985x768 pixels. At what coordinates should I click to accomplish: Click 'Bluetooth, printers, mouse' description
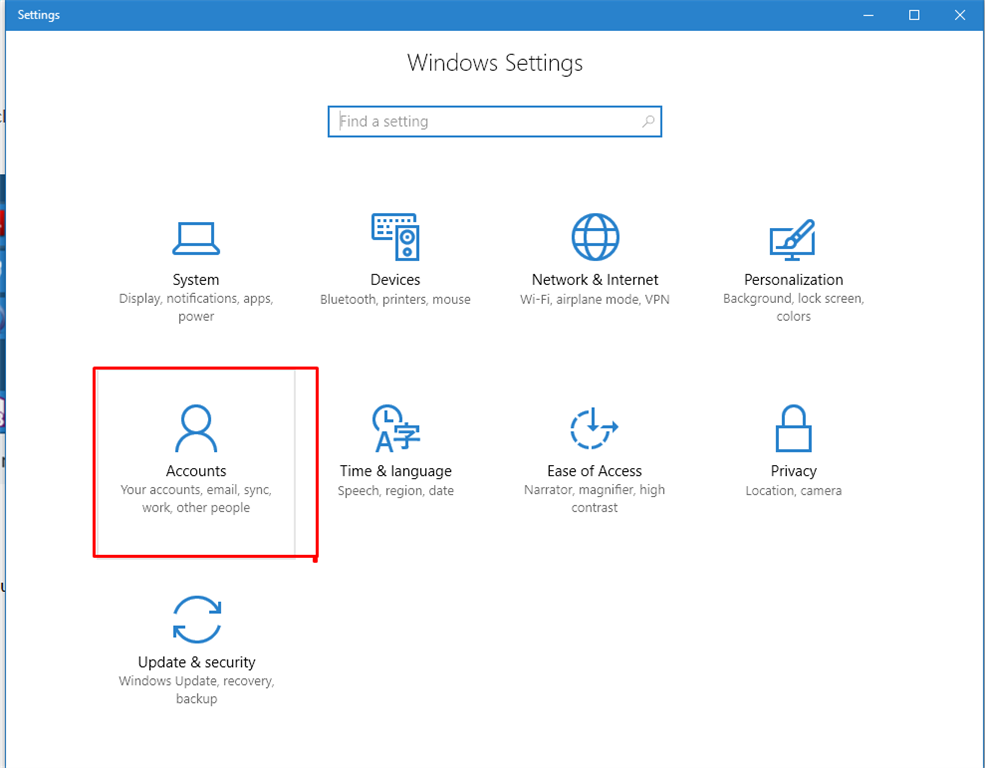click(395, 300)
